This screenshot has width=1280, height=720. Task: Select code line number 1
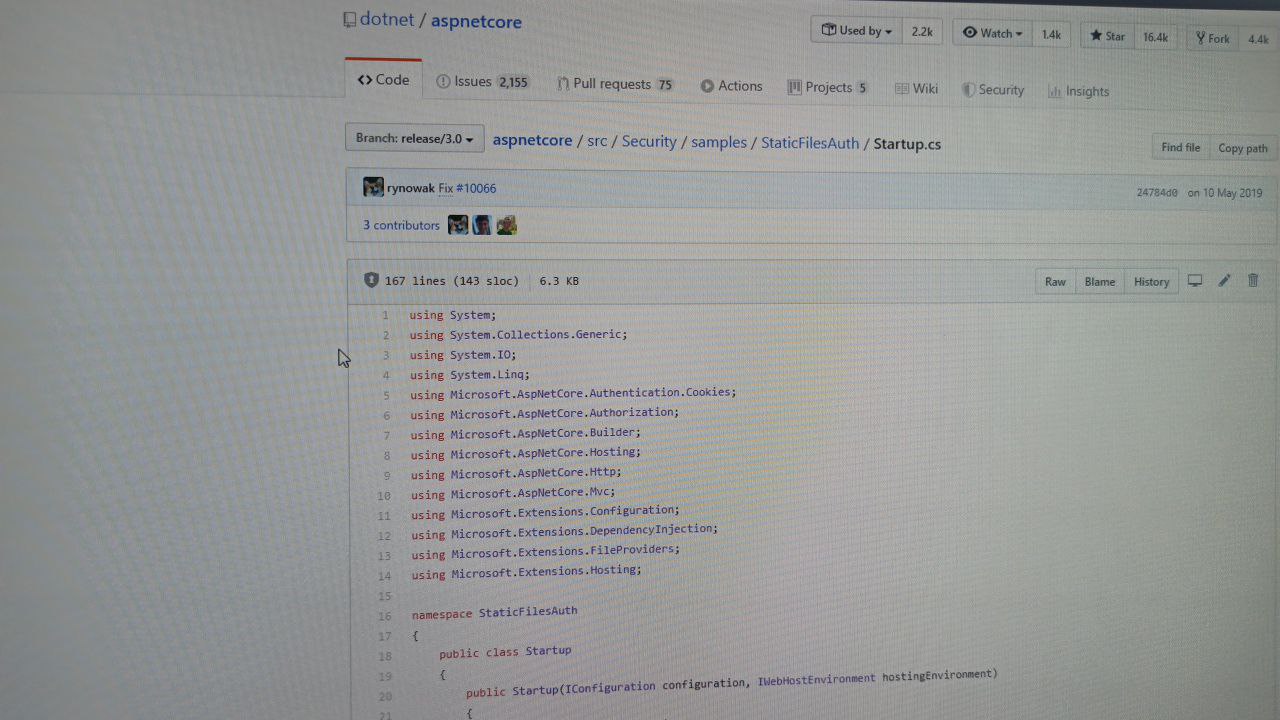point(385,315)
